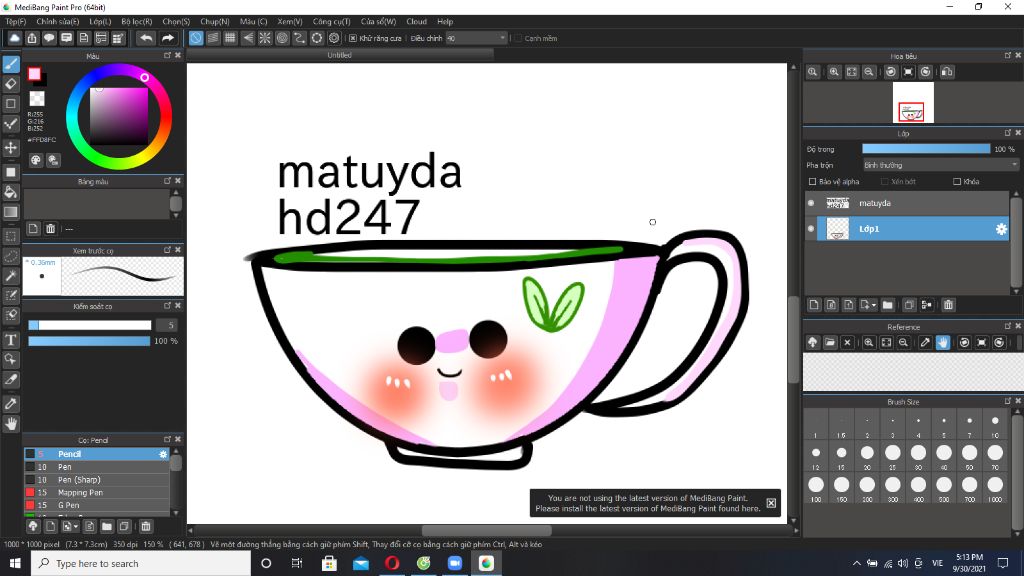The width and height of the screenshot is (1024, 576).
Task: Open the Tệp(F) menu
Action: click(x=16, y=22)
